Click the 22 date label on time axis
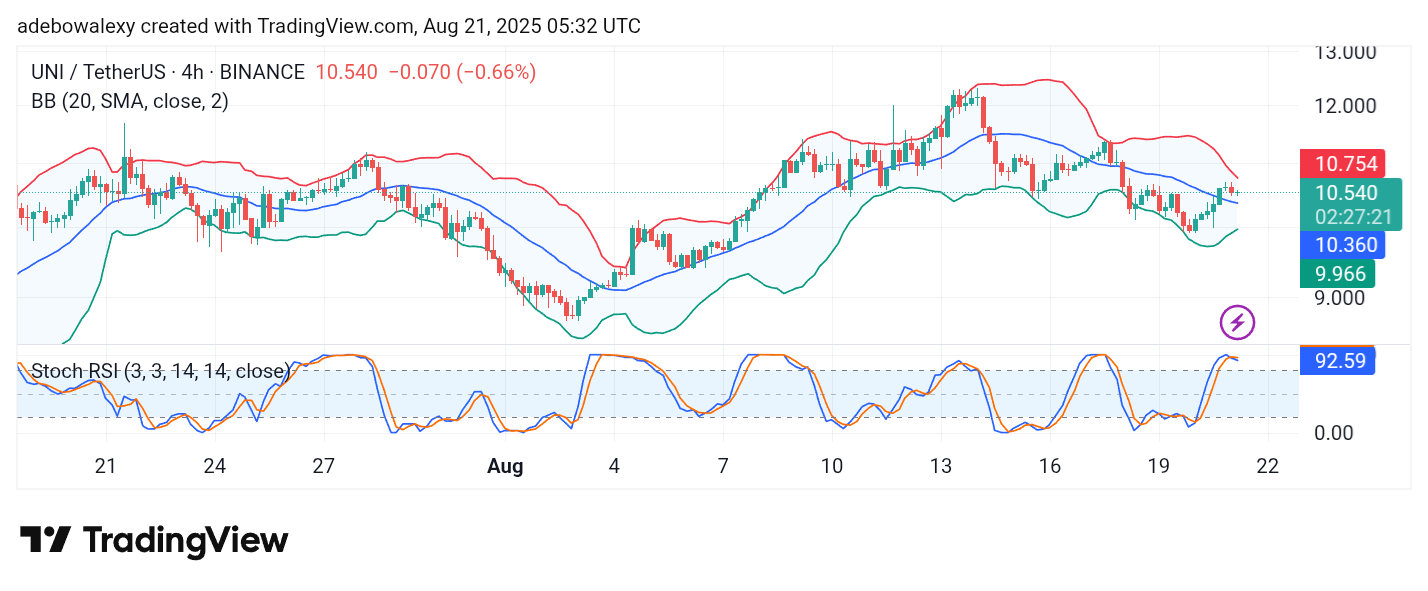 tap(1268, 465)
